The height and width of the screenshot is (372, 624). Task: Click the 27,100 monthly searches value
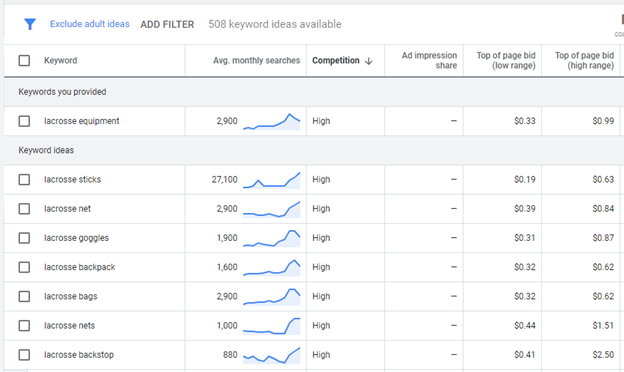224,179
